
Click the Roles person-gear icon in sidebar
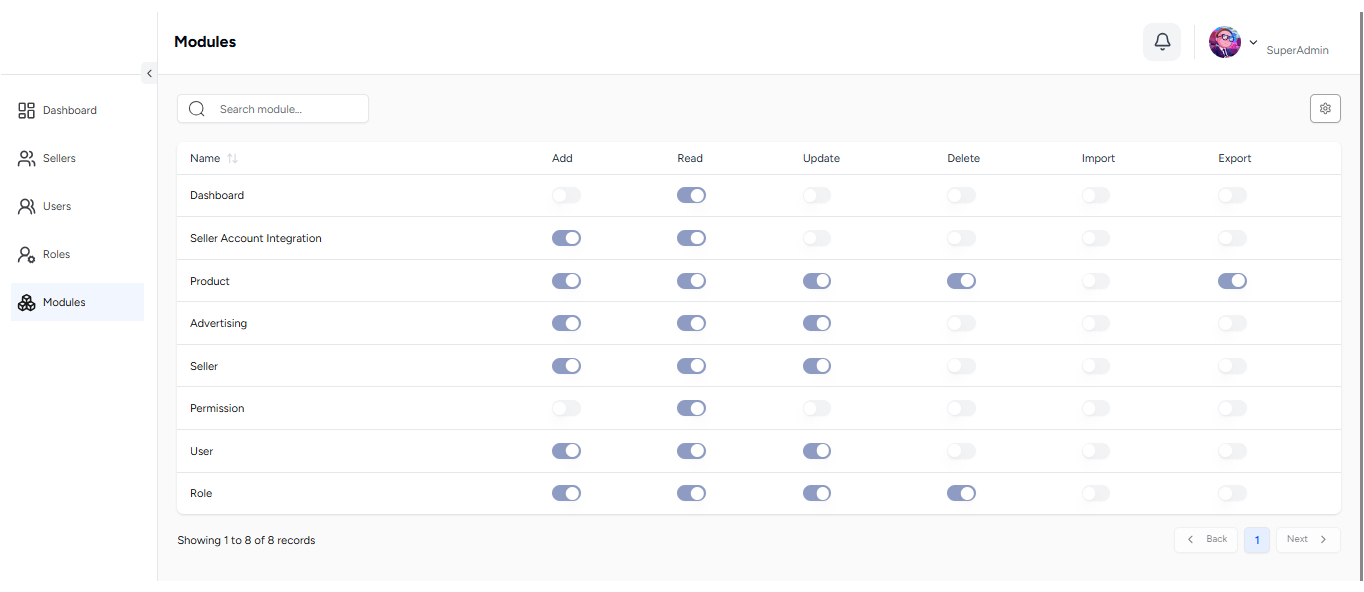click(x=27, y=254)
